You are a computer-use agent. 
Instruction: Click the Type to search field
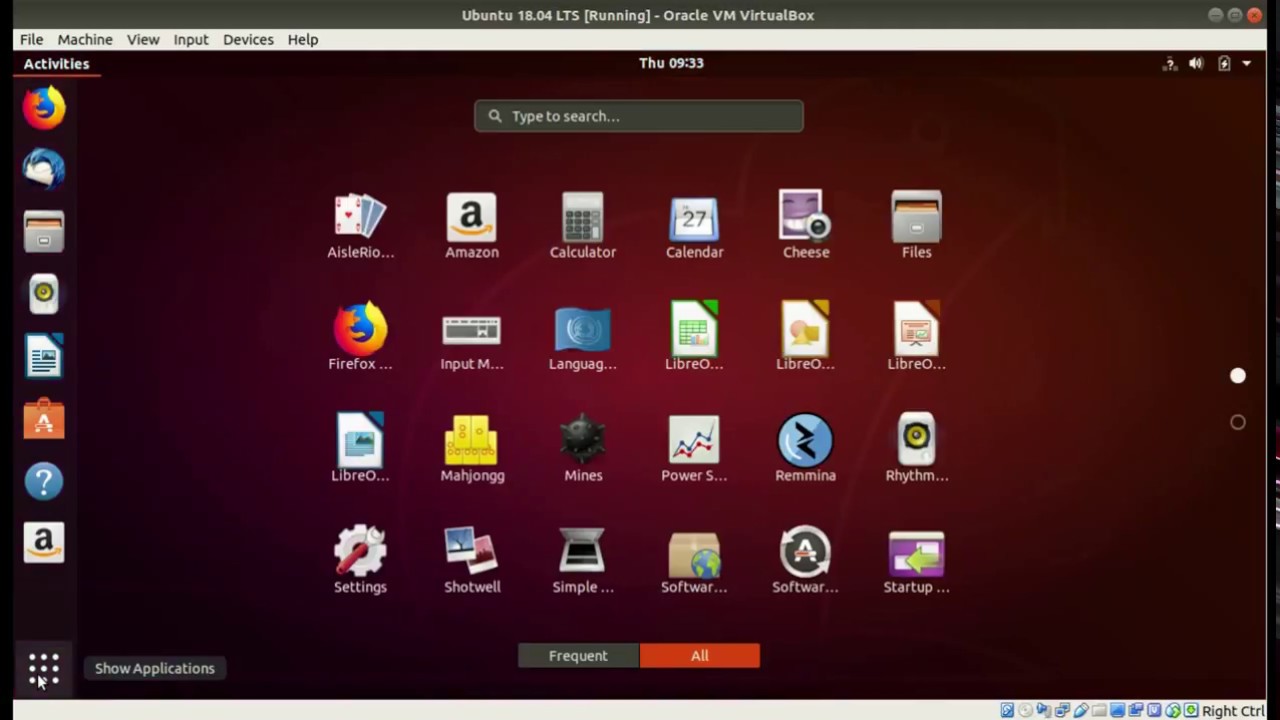tap(639, 116)
